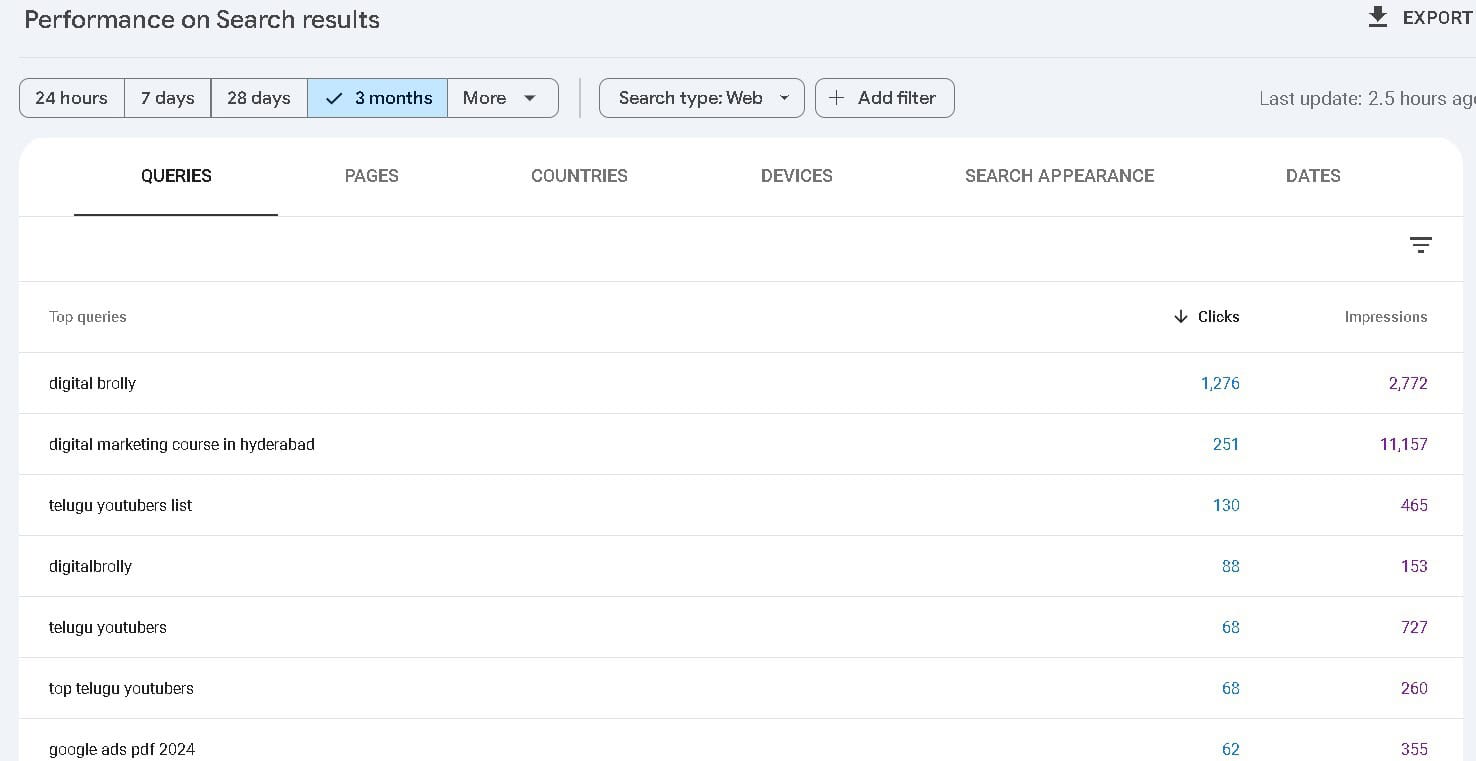Image resolution: width=1476 pixels, height=761 pixels.
Task: Expand the More date range dropdown
Action: pos(501,98)
